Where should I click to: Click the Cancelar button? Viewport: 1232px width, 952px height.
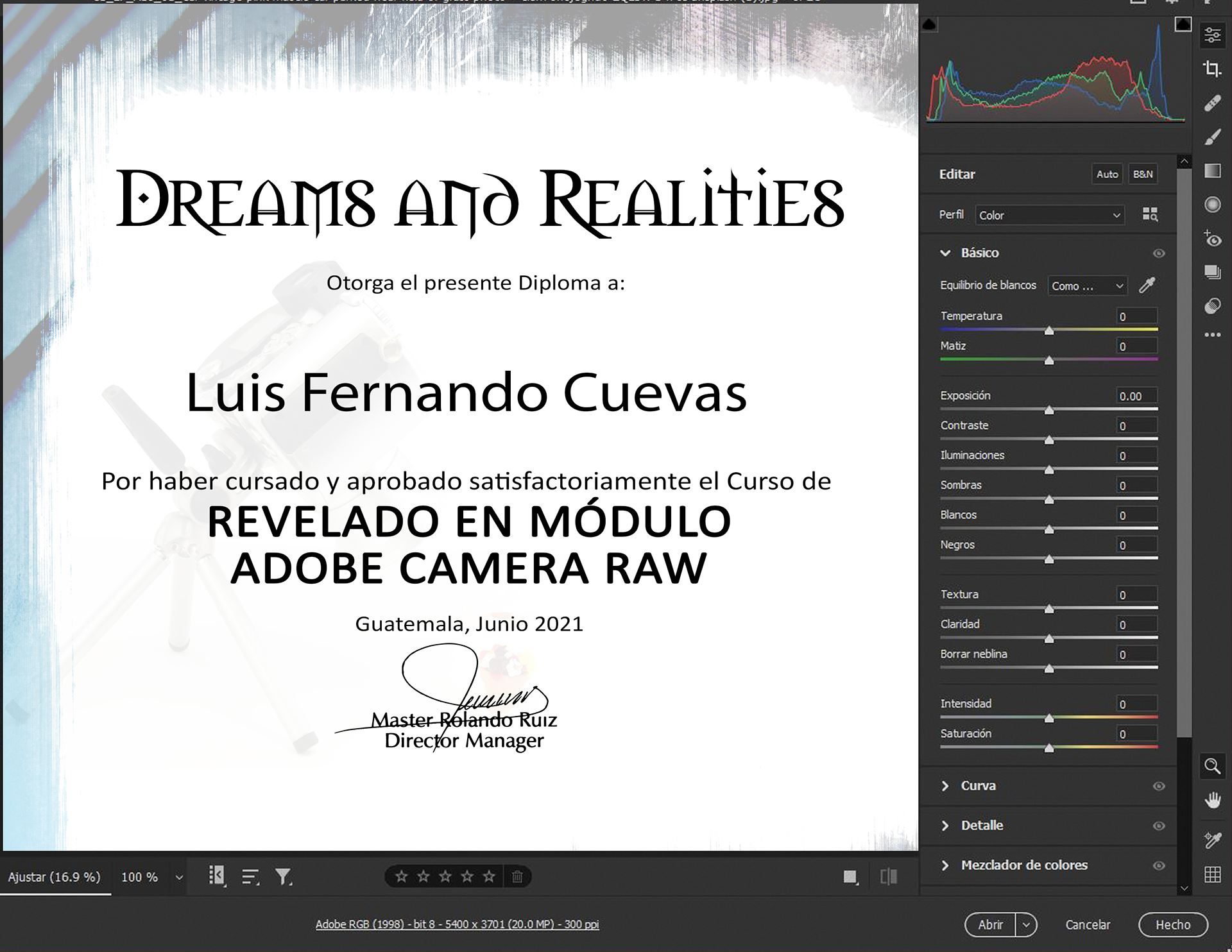pyautogui.click(x=1088, y=924)
